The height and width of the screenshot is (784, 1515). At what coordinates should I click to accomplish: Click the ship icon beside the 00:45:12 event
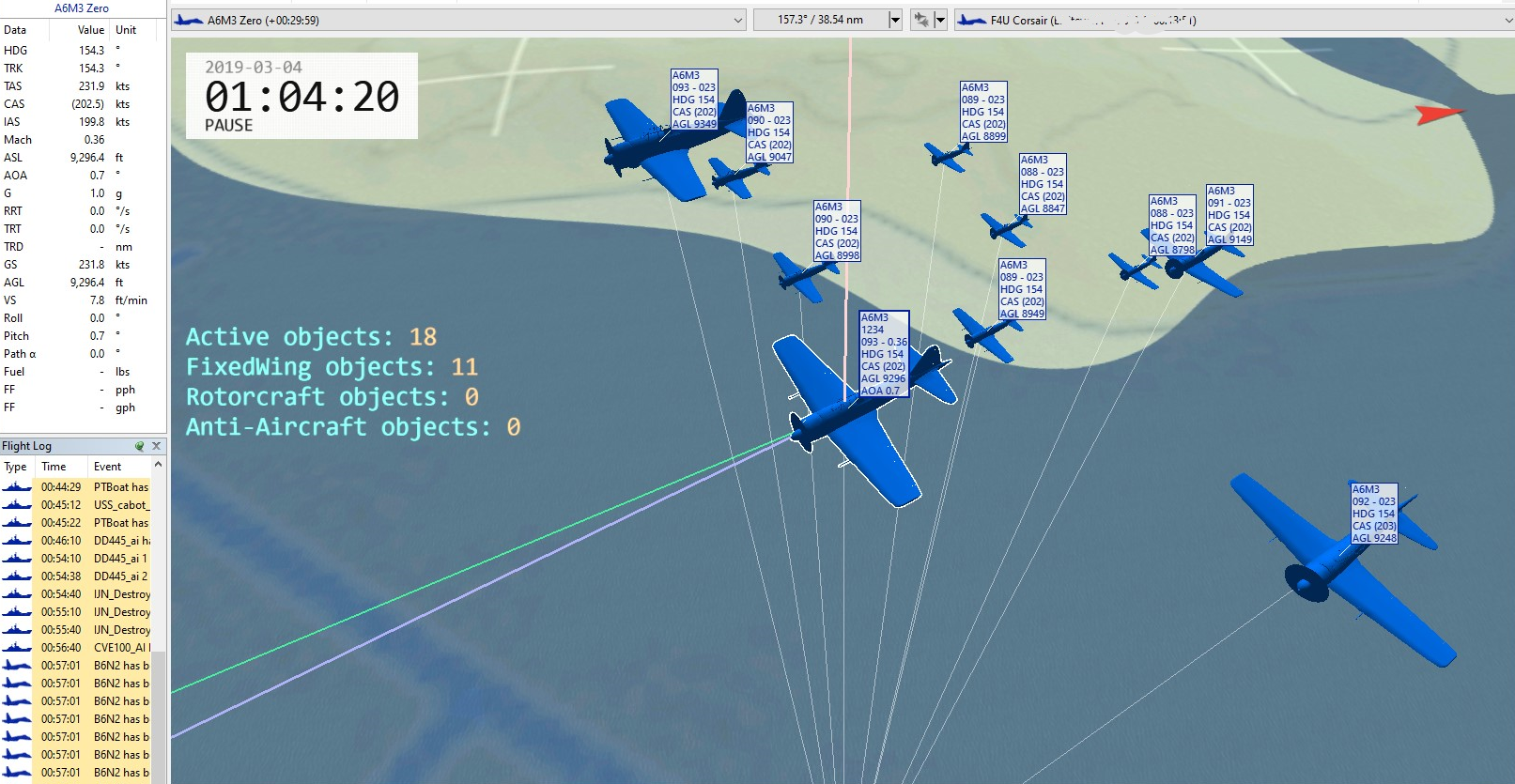(16, 504)
